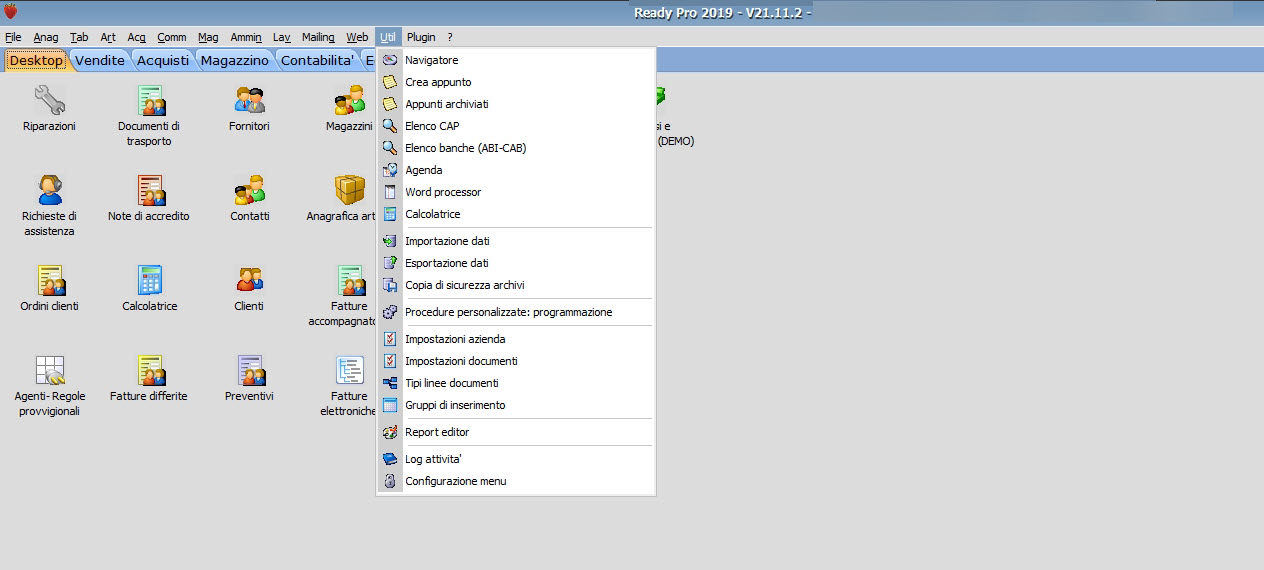Image resolution: width=1264 pixels, height=570 pixels.
Task: Choose Calcolatrice in the Util menu
Action: pyautogui.click(x=516, y=214)
